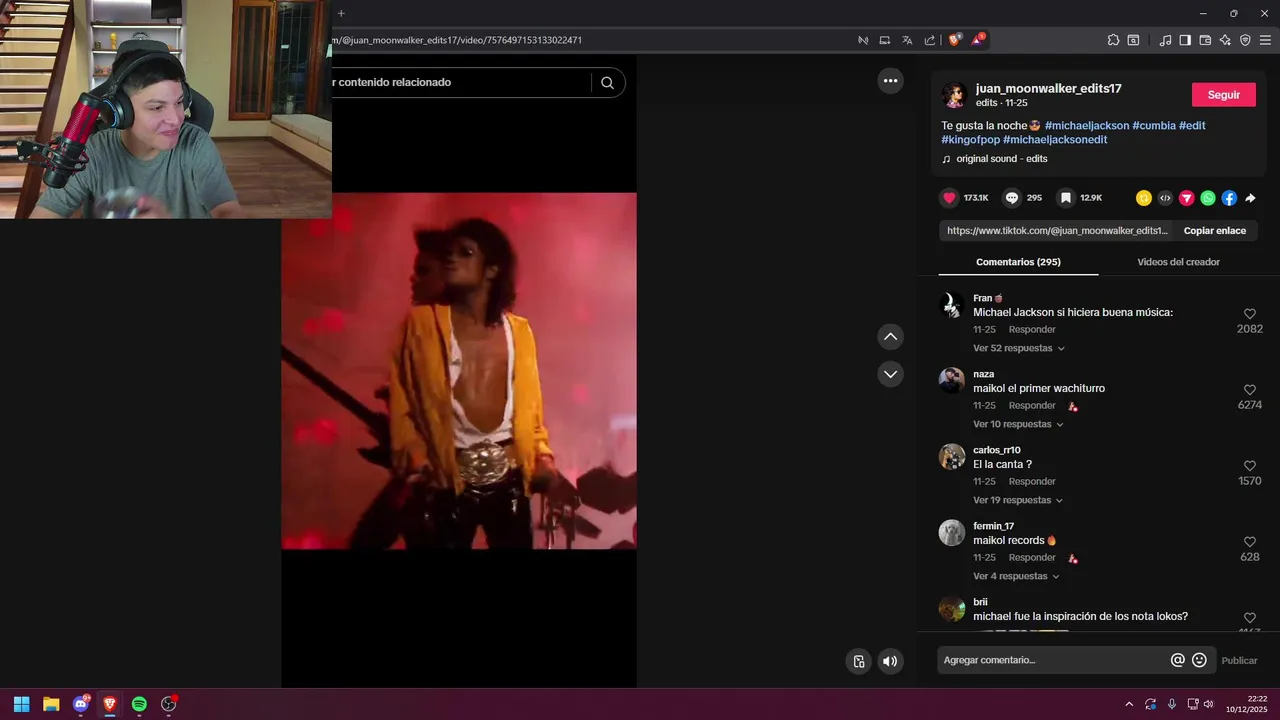1280x720 pixels.
Task: Open Spotify from the taskbar
Action: tap(139, 704)
